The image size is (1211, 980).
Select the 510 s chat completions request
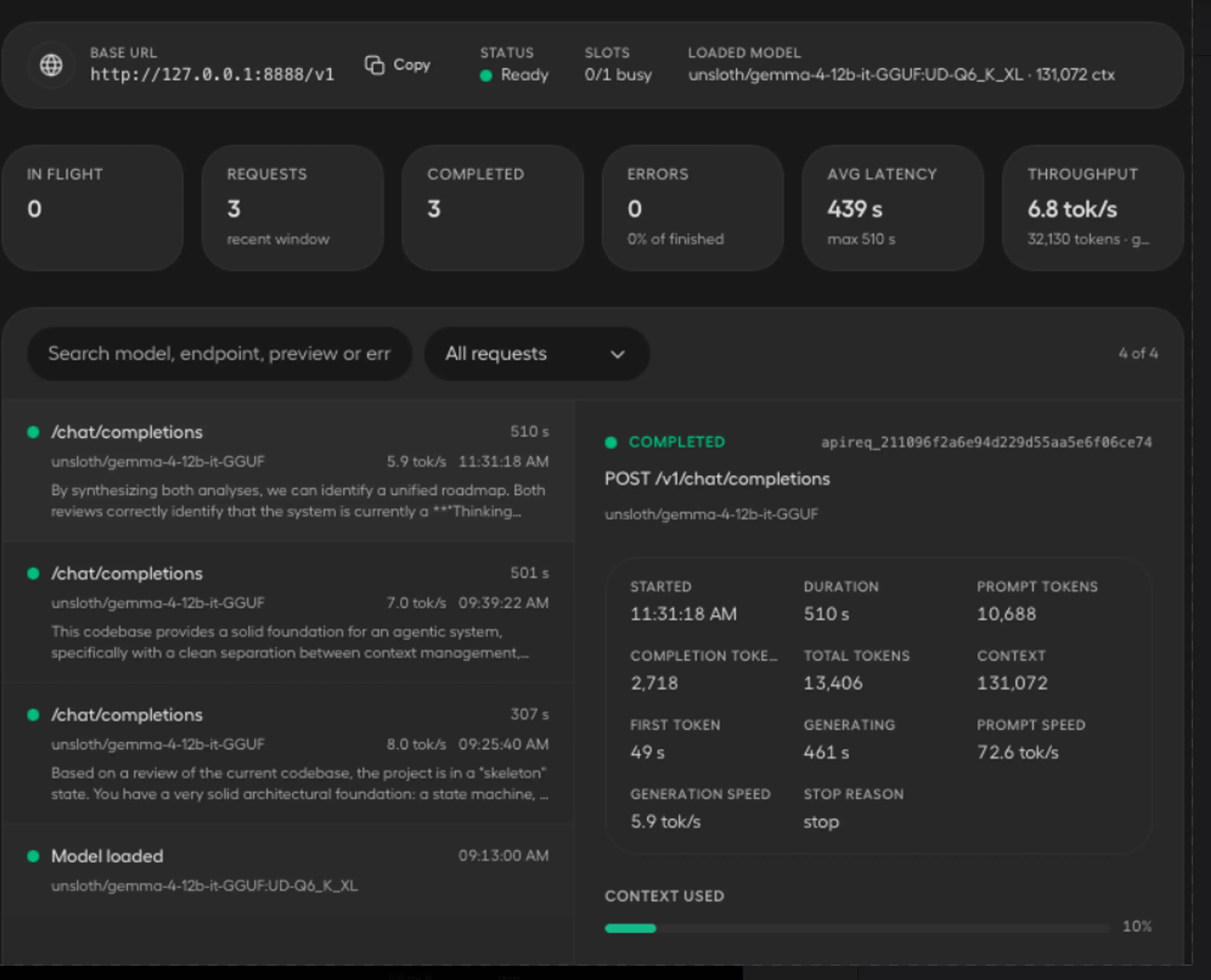[x=288, y=471]
